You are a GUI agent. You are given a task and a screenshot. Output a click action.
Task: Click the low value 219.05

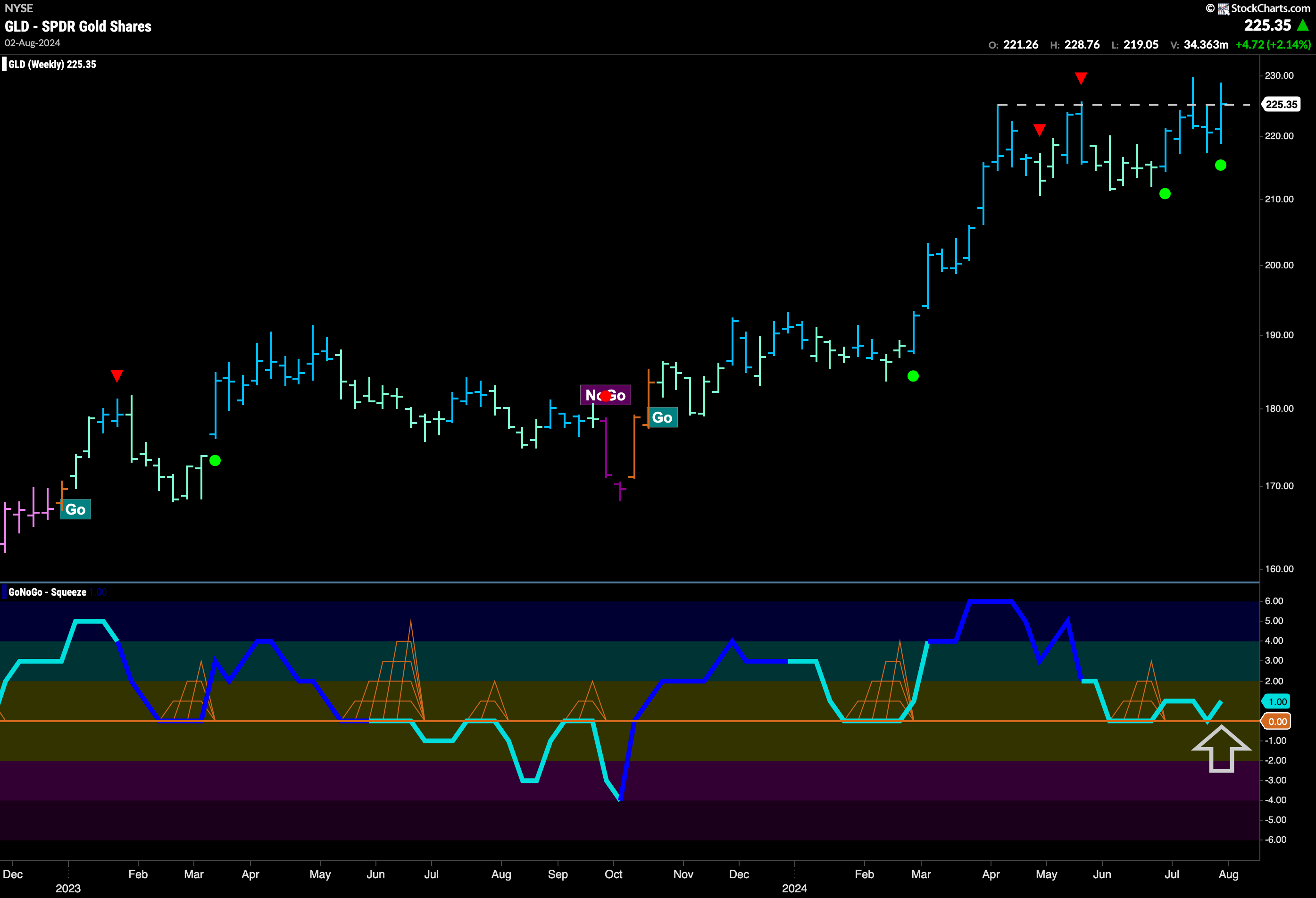coord(1141,45)
